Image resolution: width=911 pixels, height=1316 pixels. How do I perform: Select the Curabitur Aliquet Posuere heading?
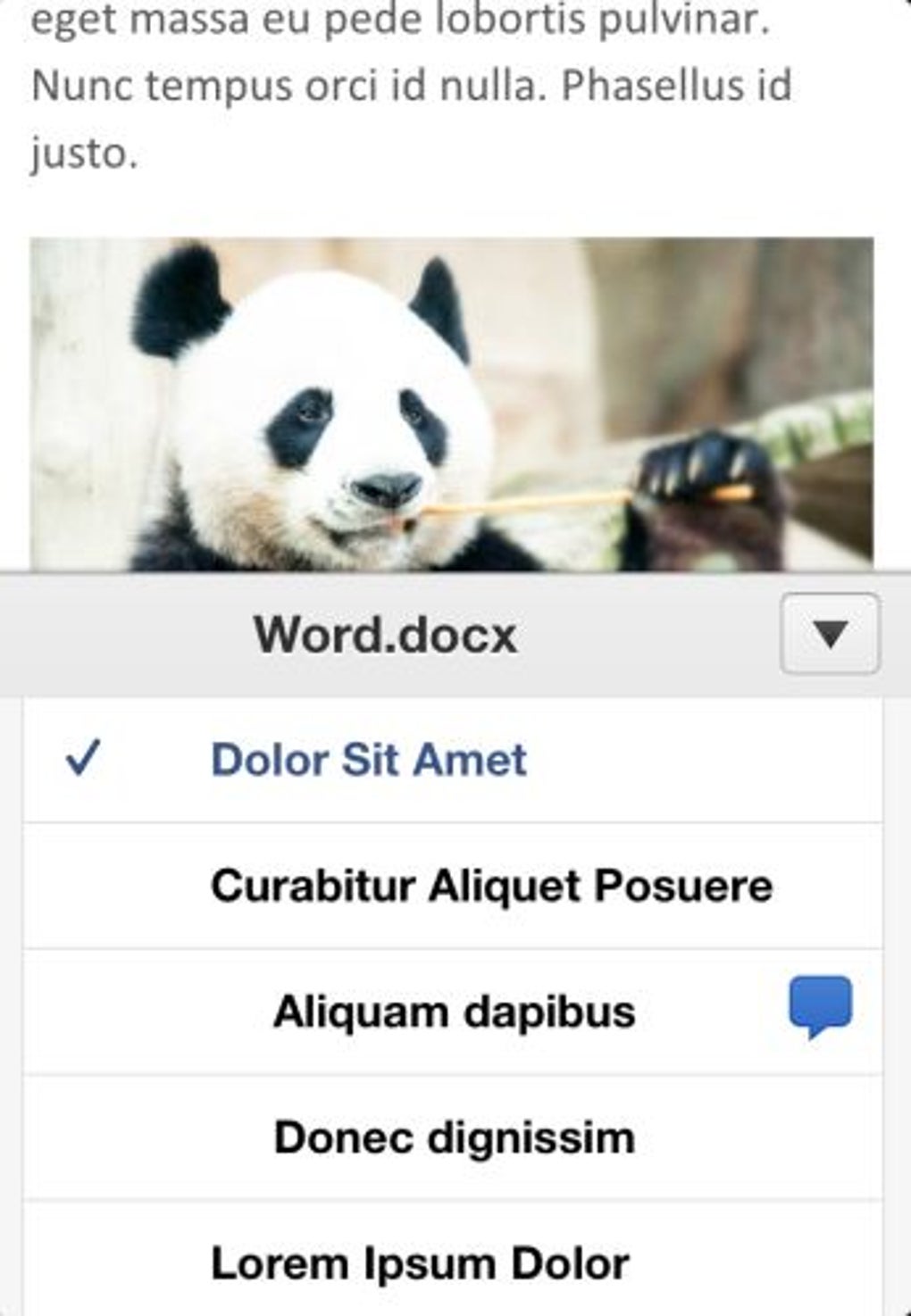pyautogui.click(x=491, y=886)
